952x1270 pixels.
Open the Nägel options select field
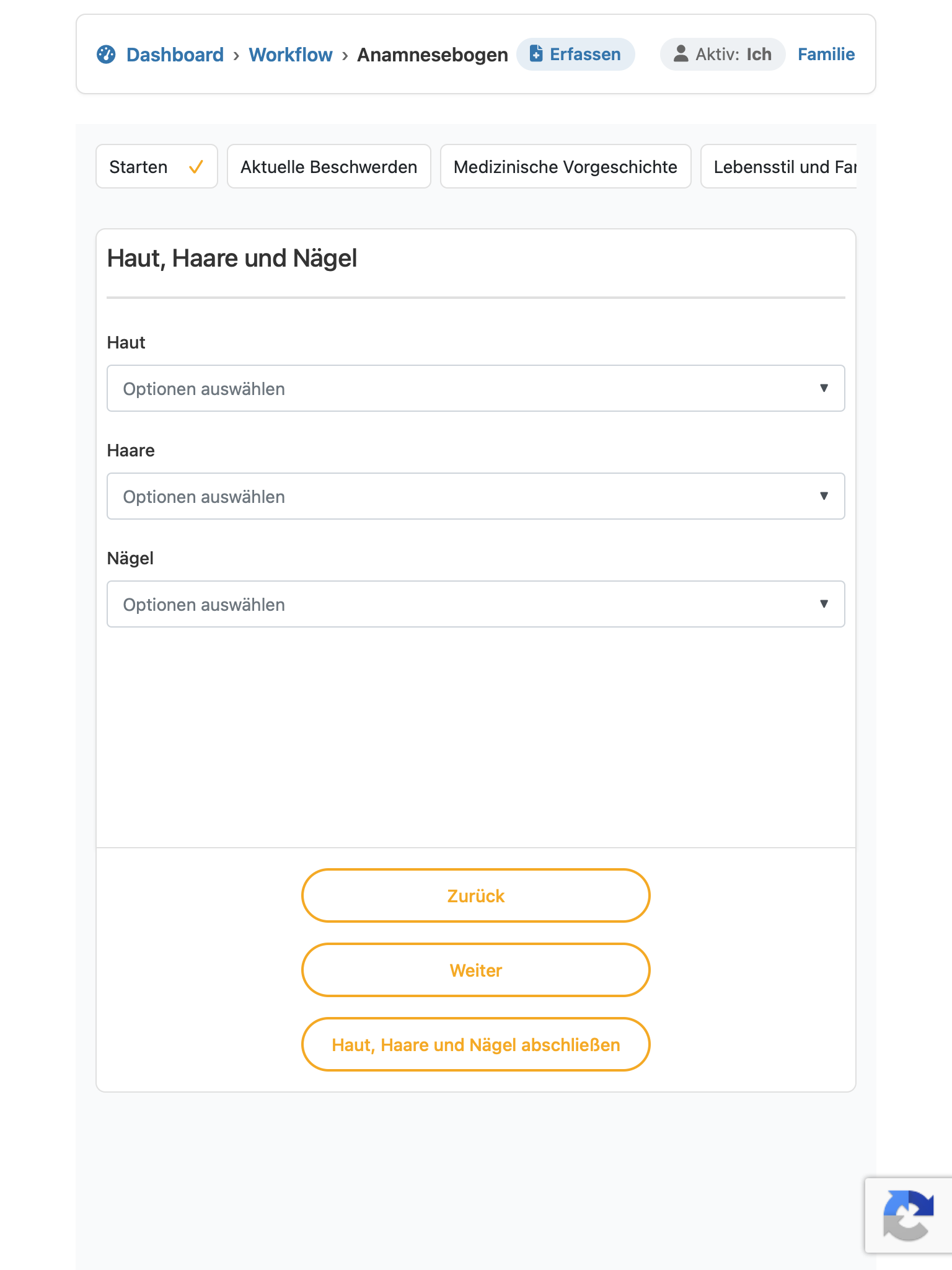[476, 604]
